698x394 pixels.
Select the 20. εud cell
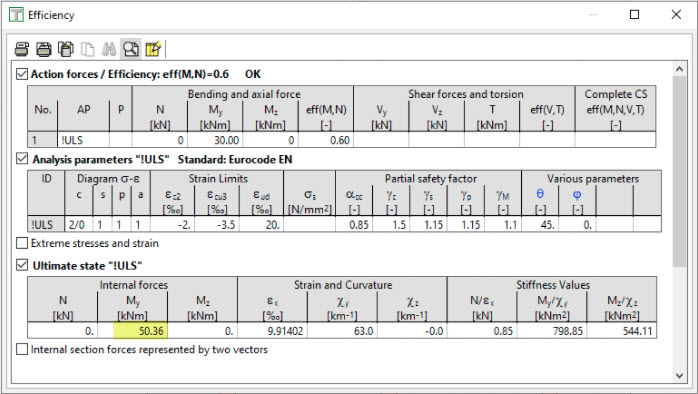(261, 225)
